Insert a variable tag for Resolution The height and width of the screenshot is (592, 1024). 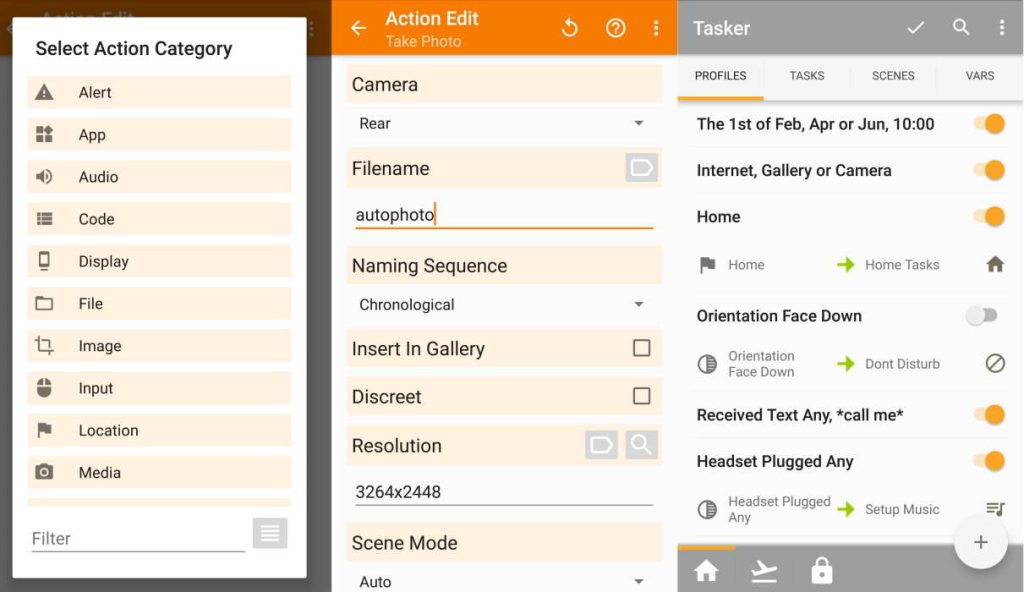(x=601, y=445)
